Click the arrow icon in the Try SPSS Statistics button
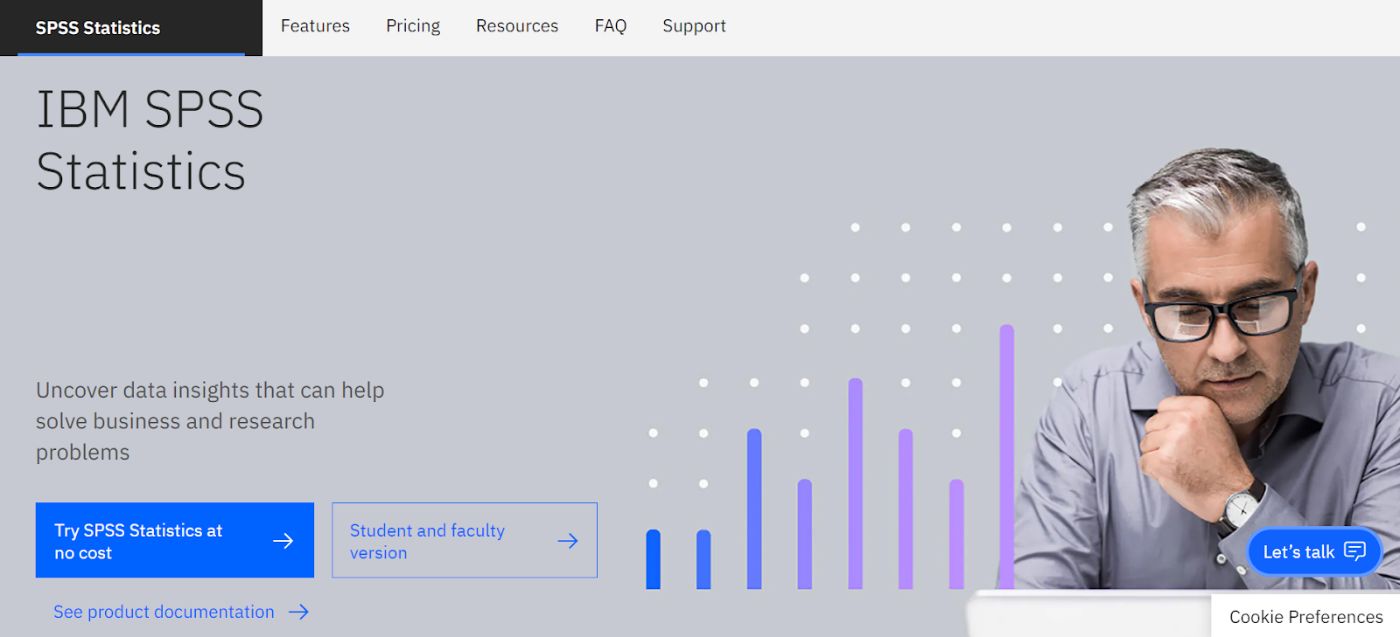Screen dimensions: 1400x637 283,541
